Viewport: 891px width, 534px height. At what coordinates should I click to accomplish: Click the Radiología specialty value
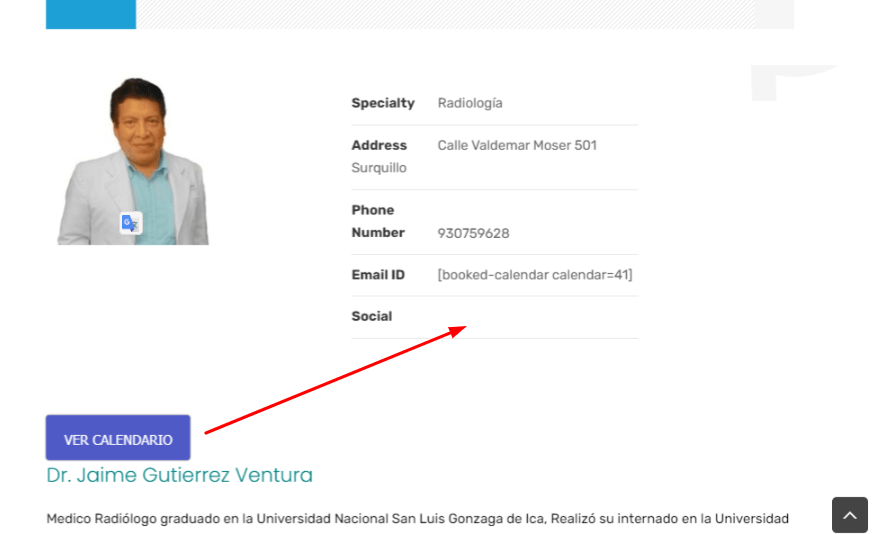click(470, 103)
